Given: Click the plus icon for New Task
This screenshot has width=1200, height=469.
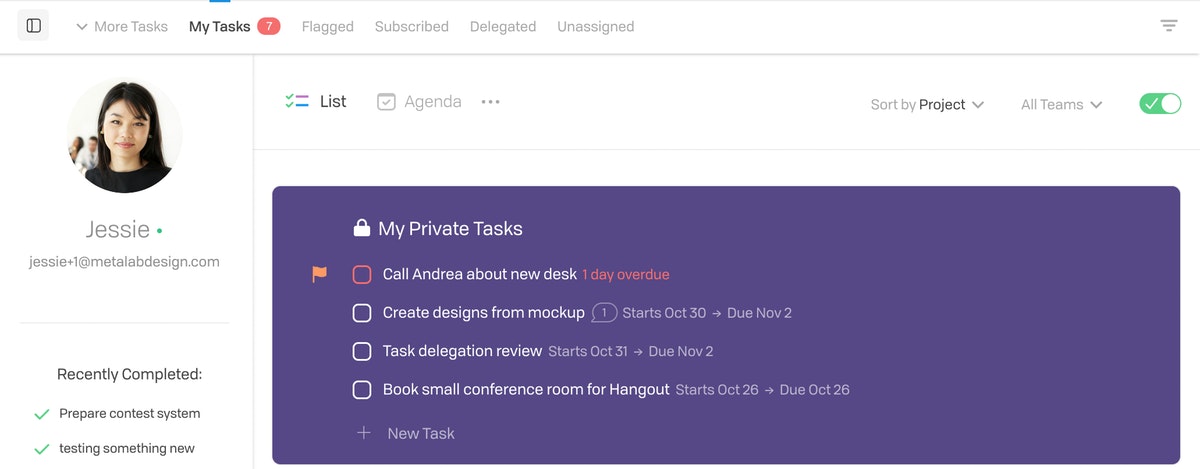Looking at the screenshot, I should pyautogui.click(x=364, y=433).
